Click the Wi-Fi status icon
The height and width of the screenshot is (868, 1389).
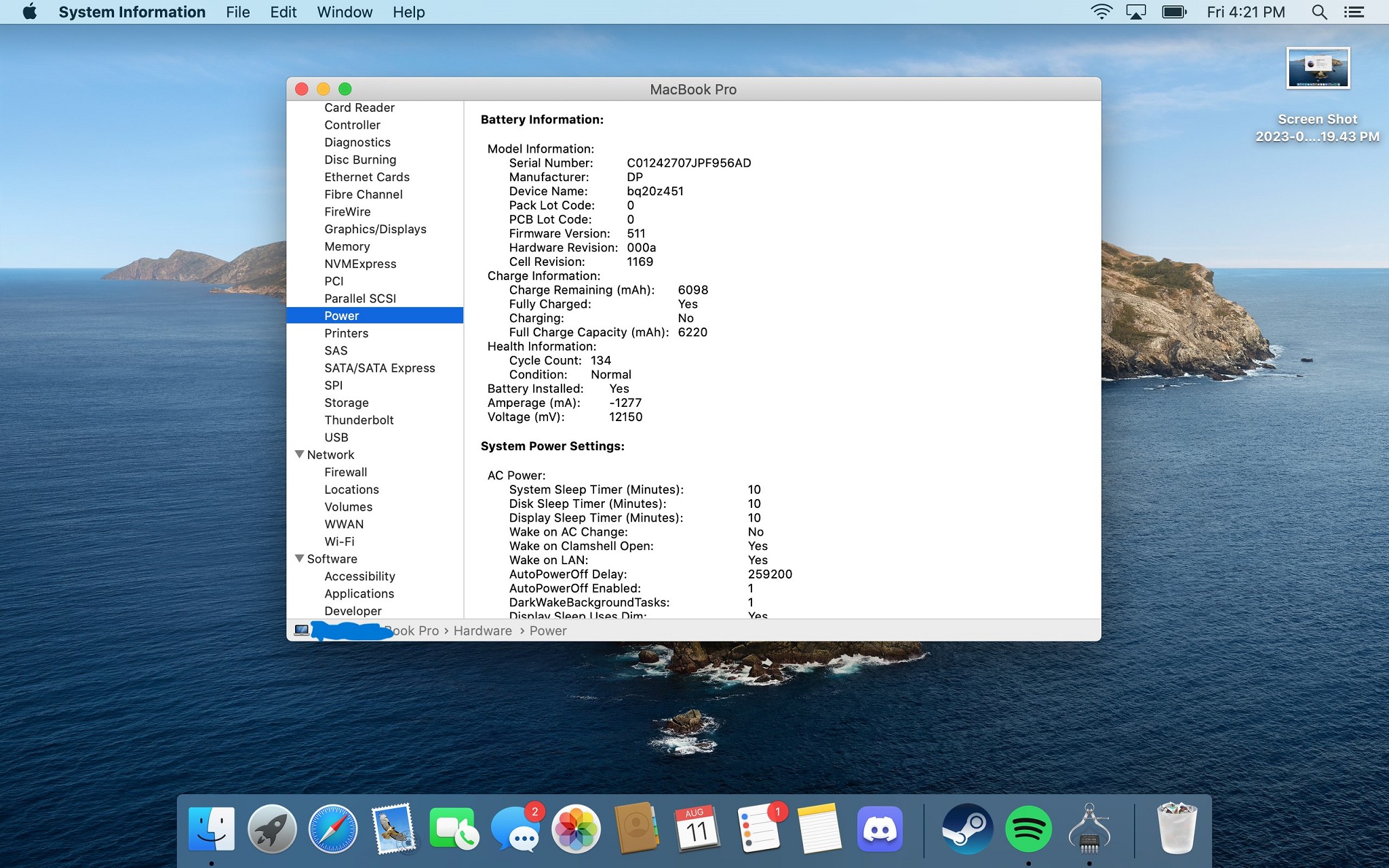(1101, 12)
